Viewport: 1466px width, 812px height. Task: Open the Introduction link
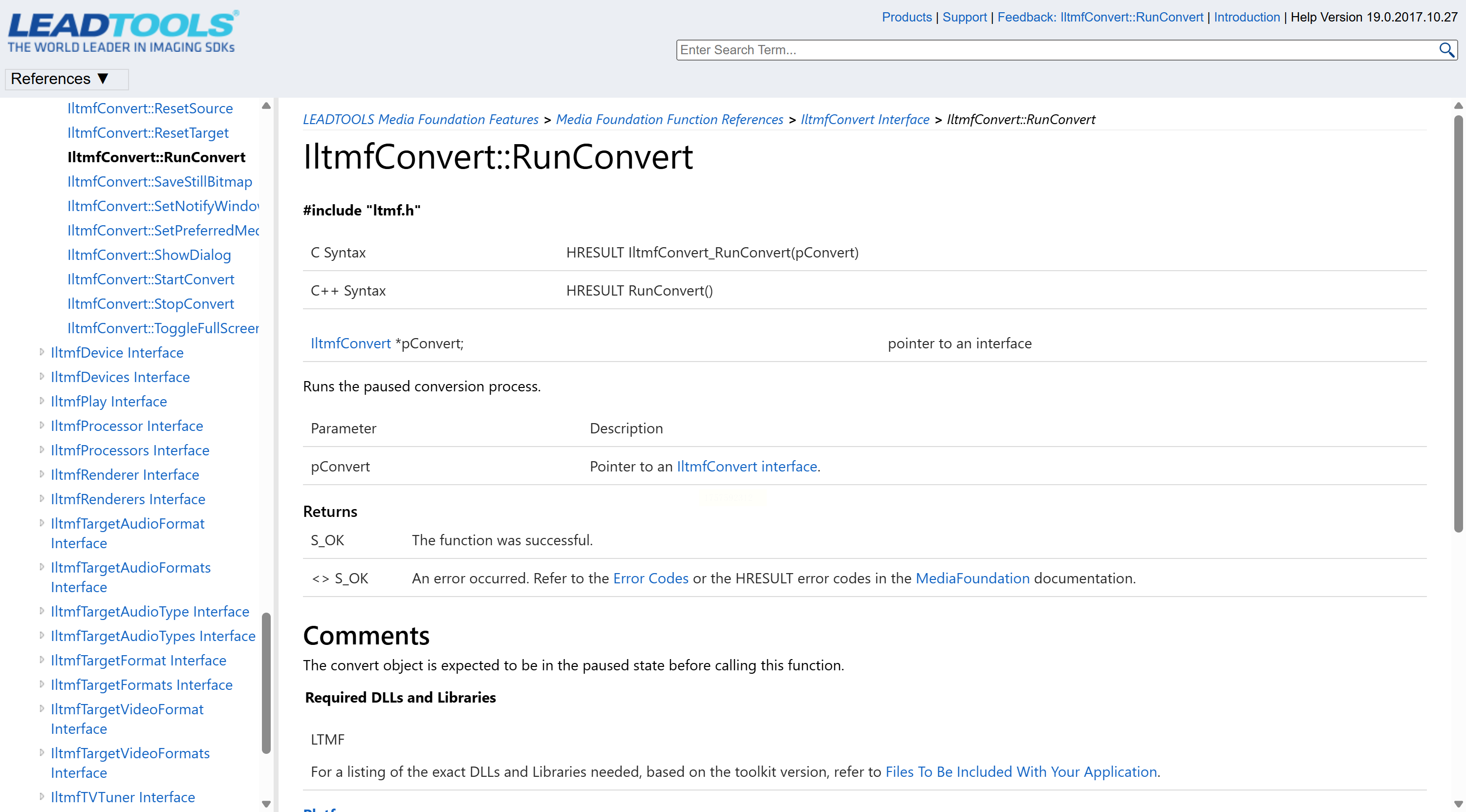click(1247, 17)
